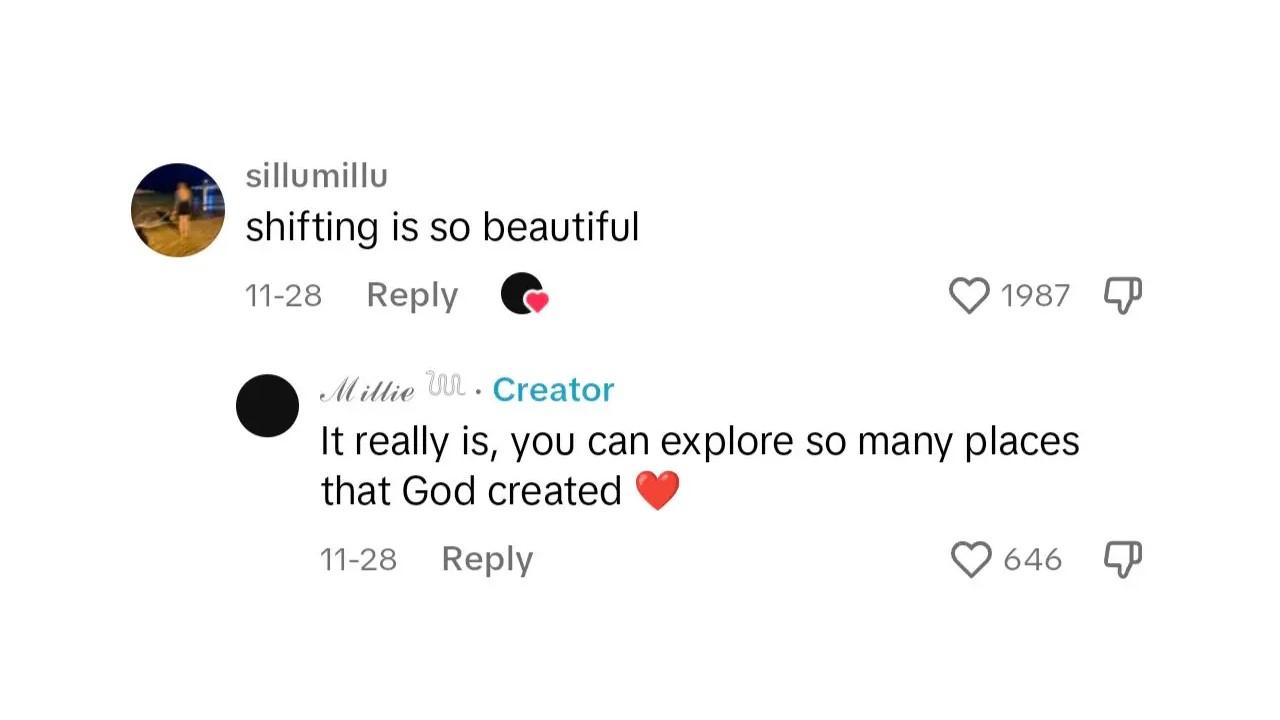
Task: Click the 11-28 date on the reply
Action: (359, 559)
